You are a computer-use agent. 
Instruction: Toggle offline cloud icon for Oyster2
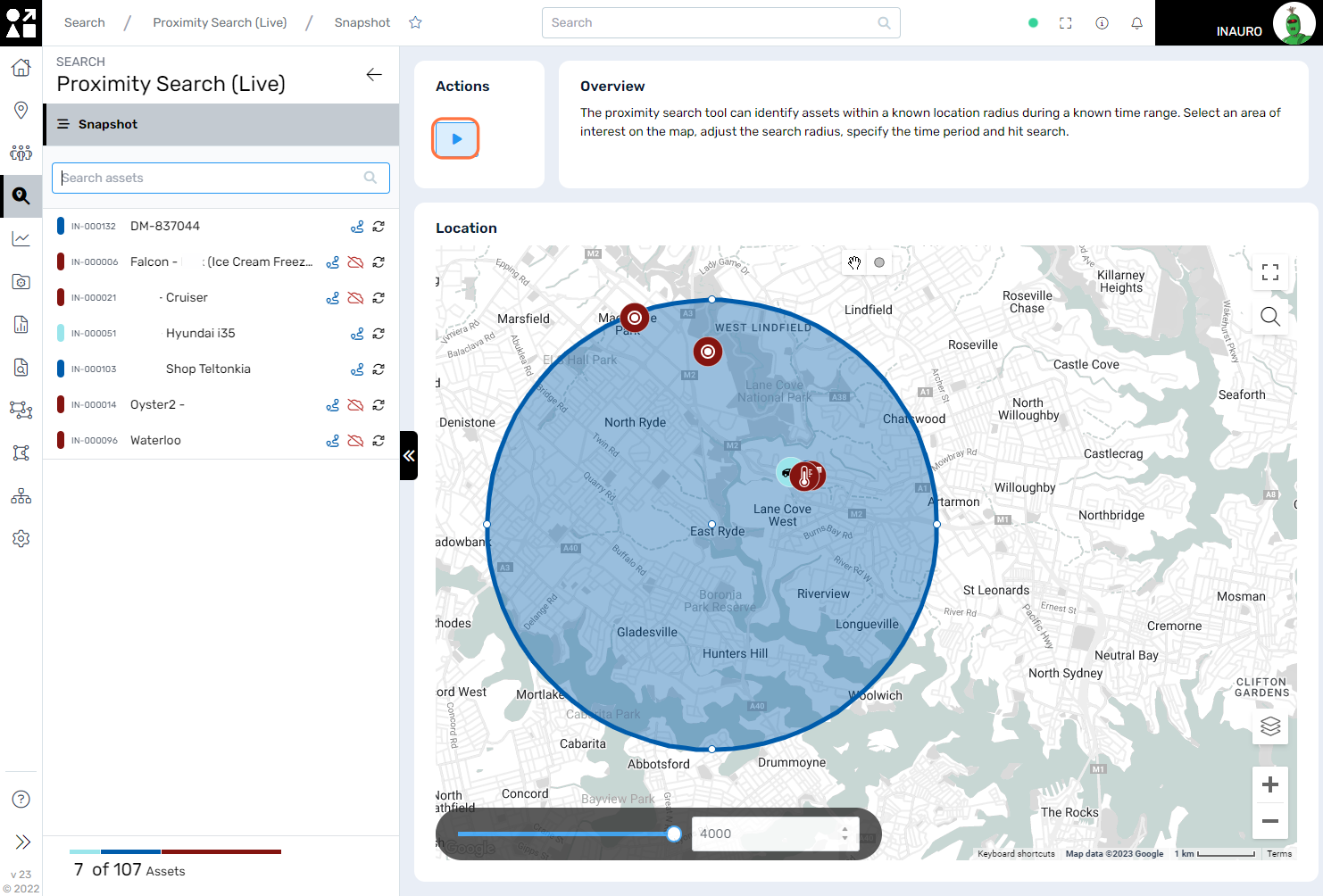pos(355,405)
